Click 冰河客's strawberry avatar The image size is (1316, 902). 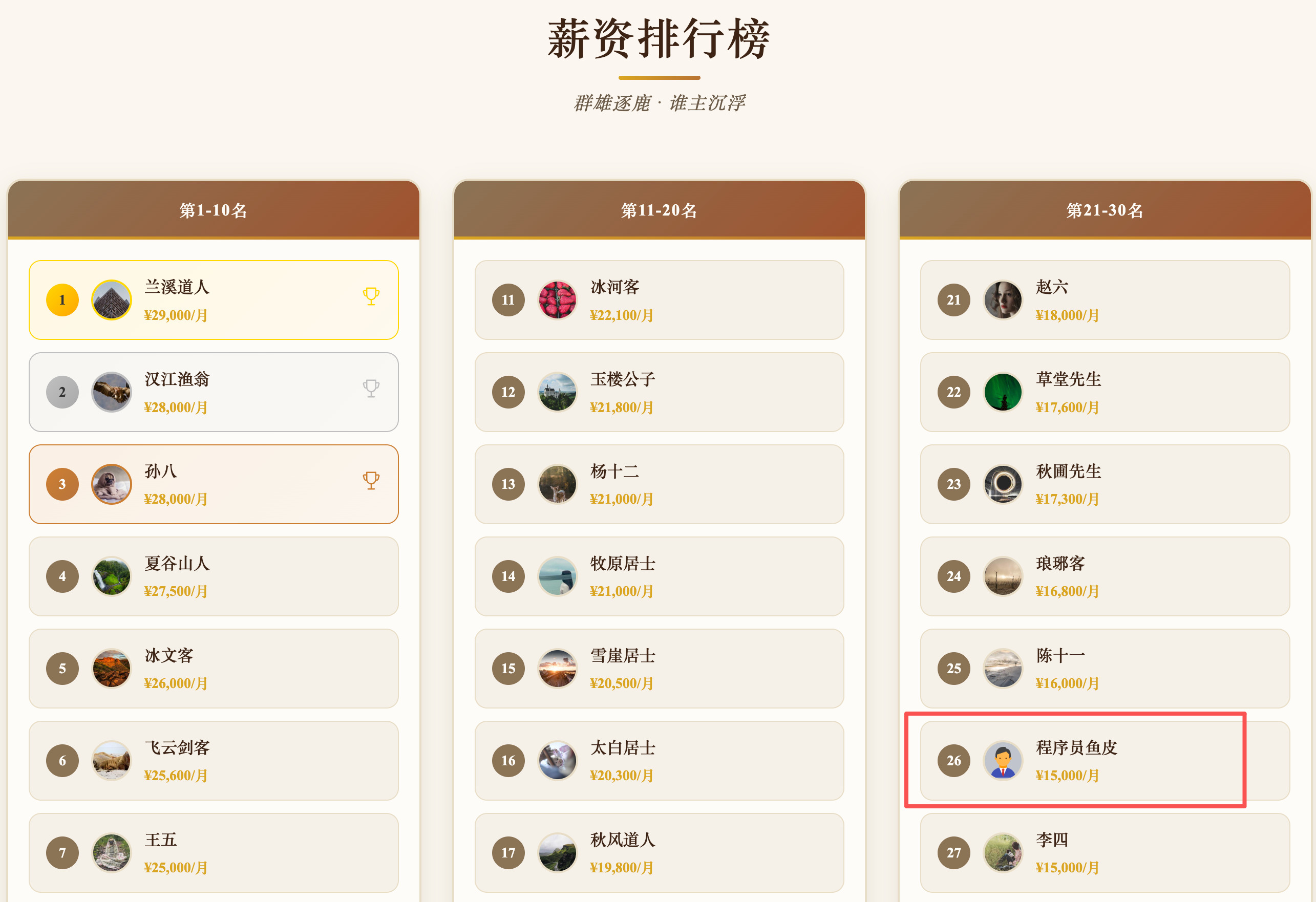(557, 300)
